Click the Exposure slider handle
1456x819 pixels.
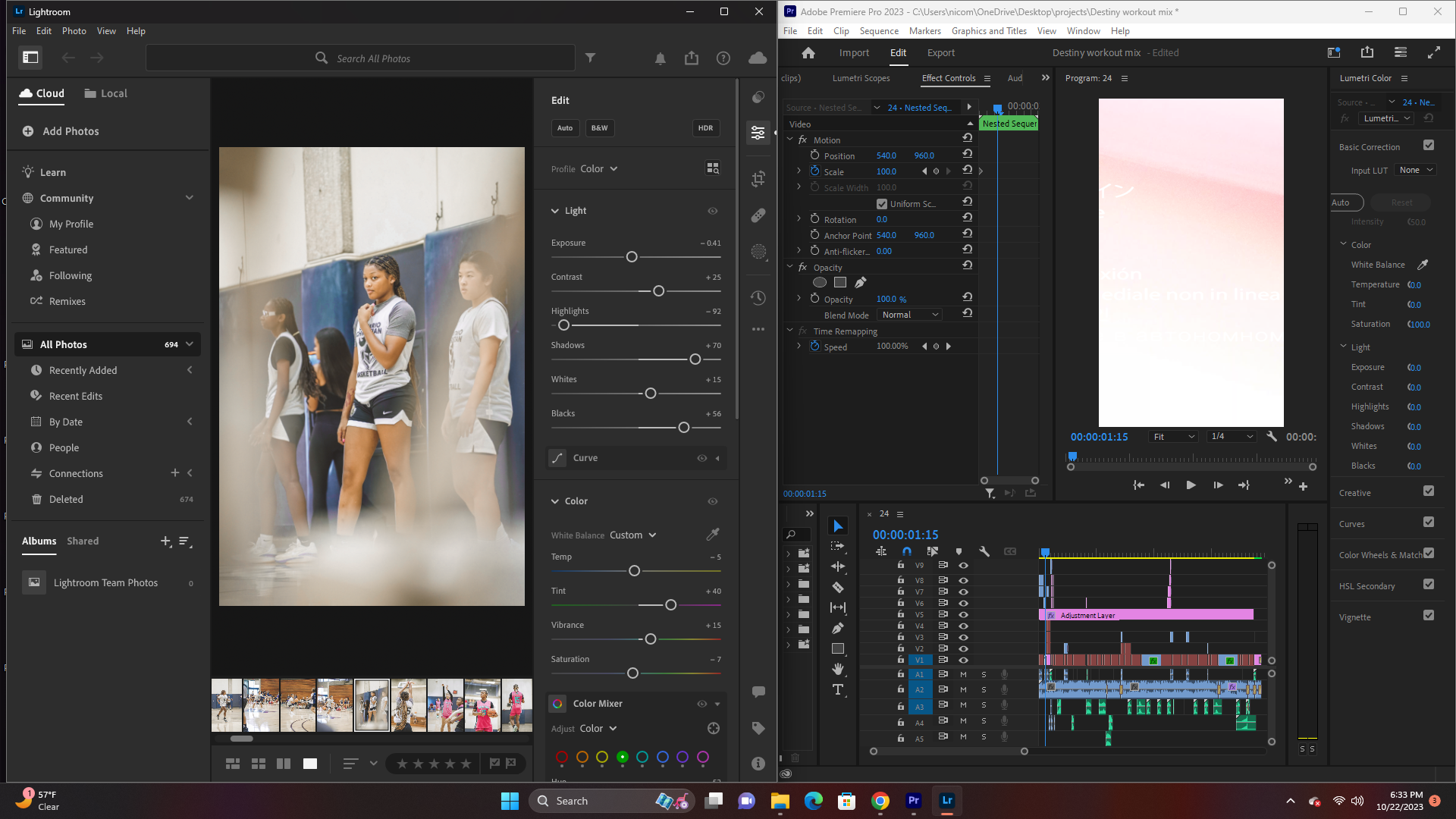pos(632,257)
